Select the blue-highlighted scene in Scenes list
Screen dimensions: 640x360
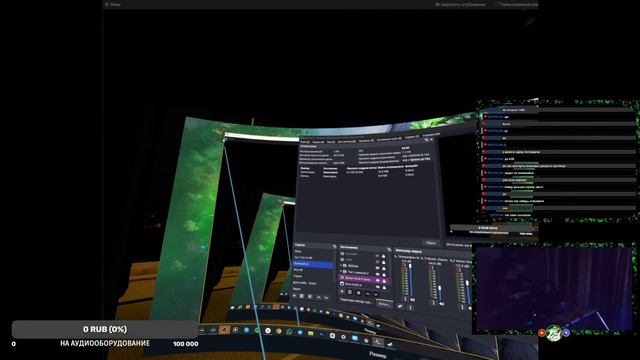click(x=314, y=264)
